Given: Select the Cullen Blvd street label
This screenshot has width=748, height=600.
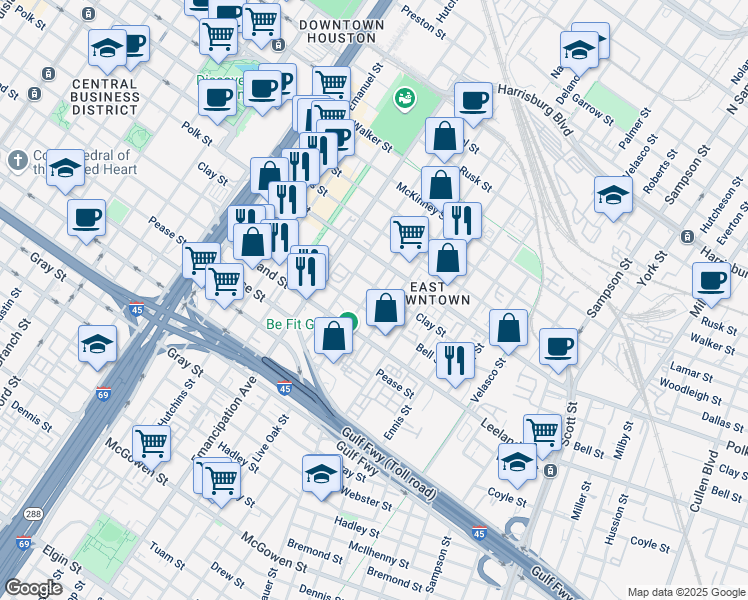Looking at the screenshot, I should point(704,481).
